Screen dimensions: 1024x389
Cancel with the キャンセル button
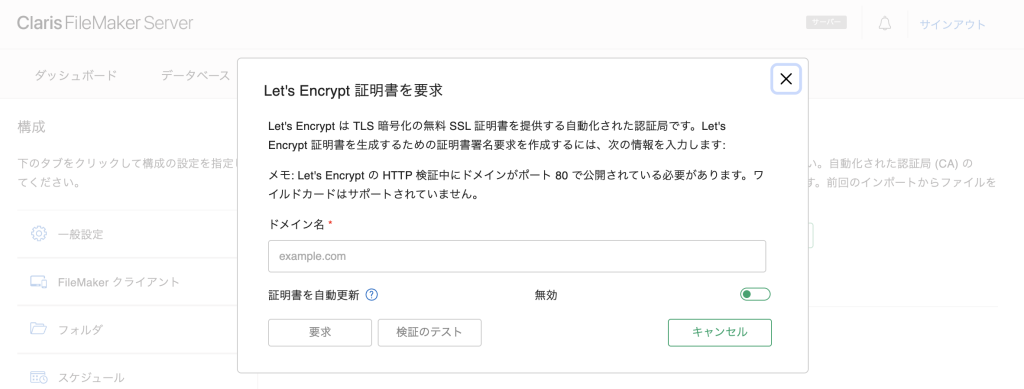720,332
